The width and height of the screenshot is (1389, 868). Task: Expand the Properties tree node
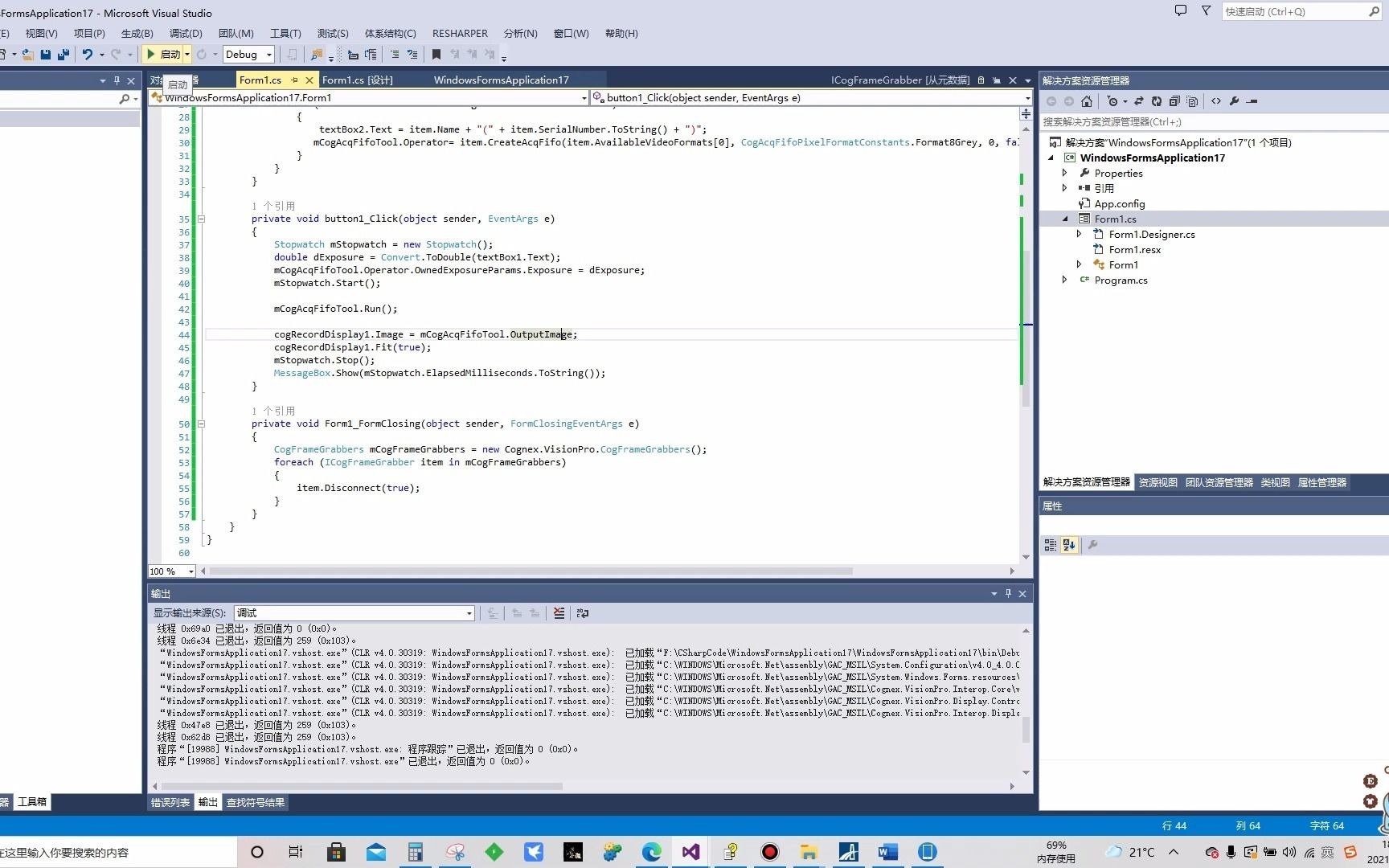[x=1065, y=173]
